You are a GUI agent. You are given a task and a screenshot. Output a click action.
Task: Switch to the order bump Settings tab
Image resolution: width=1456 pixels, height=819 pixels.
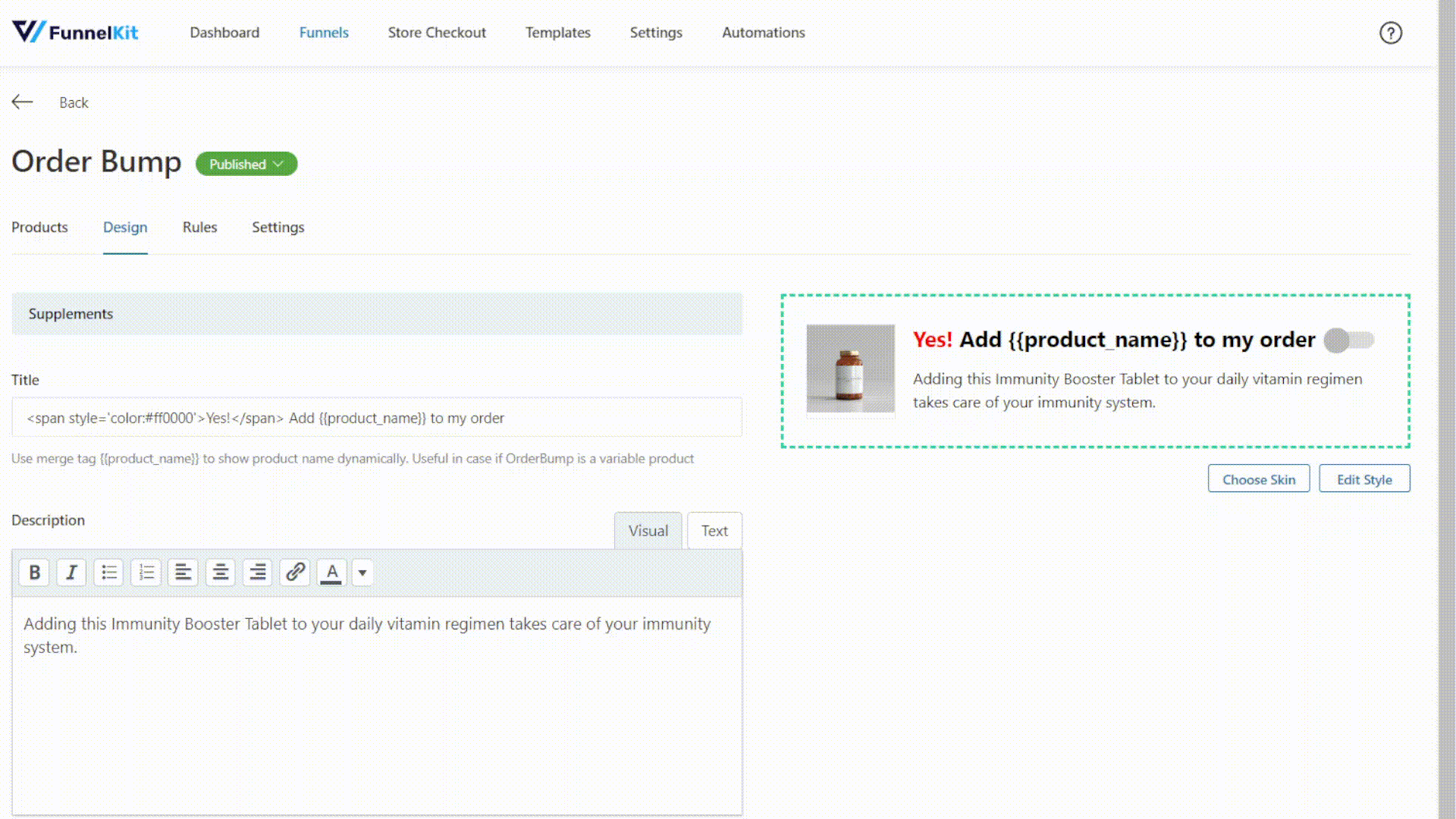pyautogui.click(x=278, y=227)
